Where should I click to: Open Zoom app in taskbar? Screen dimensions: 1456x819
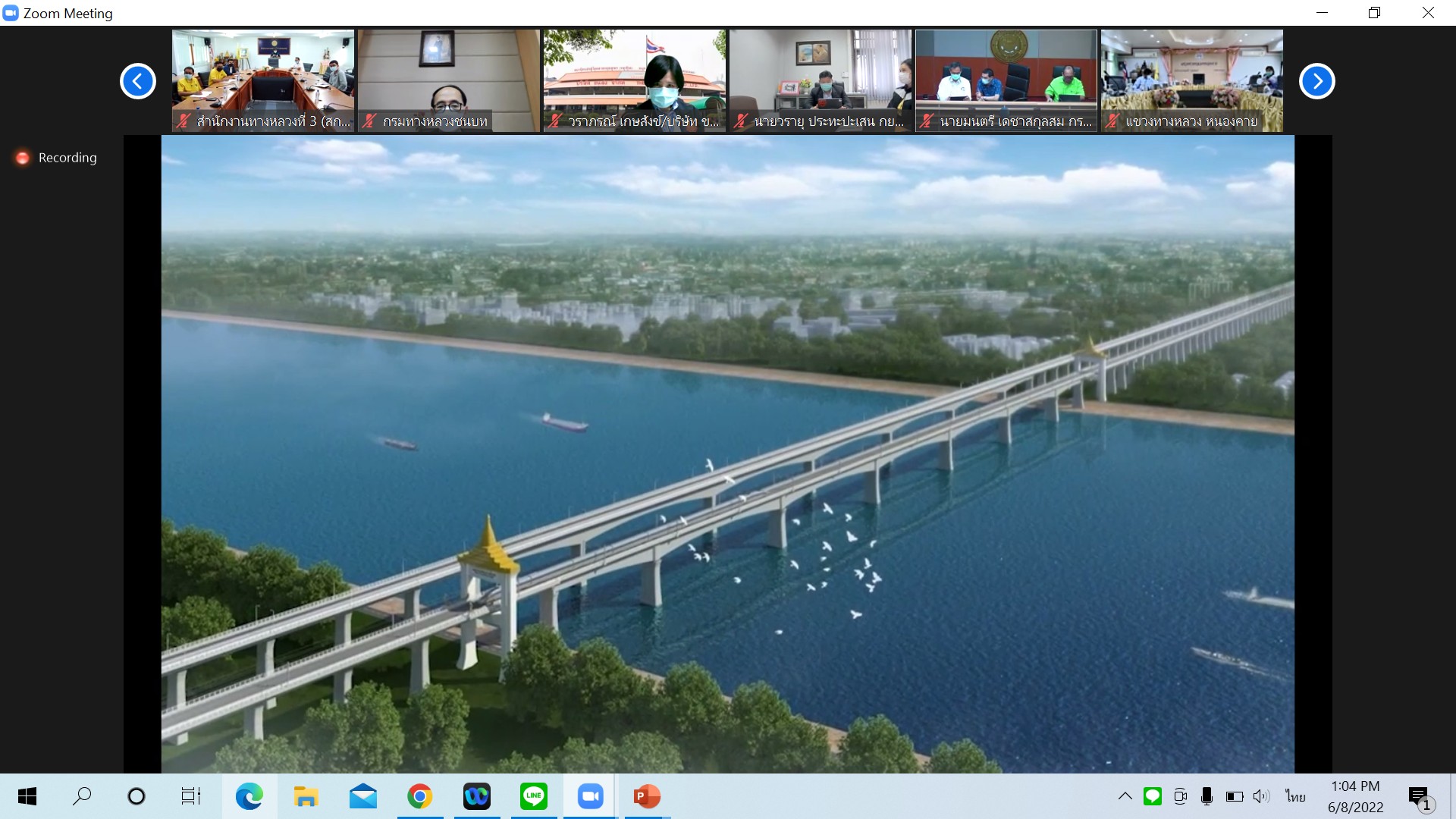tap(590, 796)
